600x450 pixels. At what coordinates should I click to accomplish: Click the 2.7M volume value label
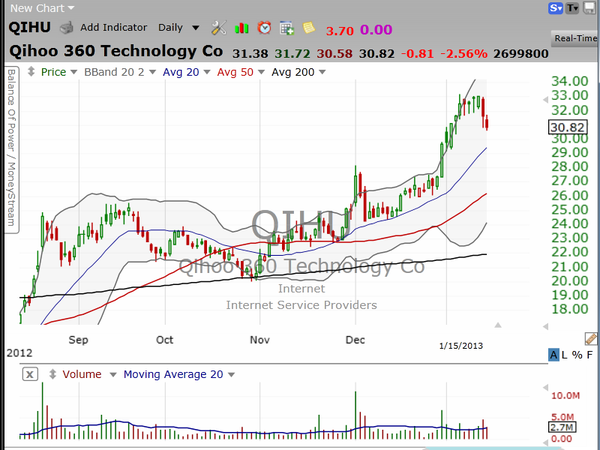pyautogui.click(x=562, y=427)
